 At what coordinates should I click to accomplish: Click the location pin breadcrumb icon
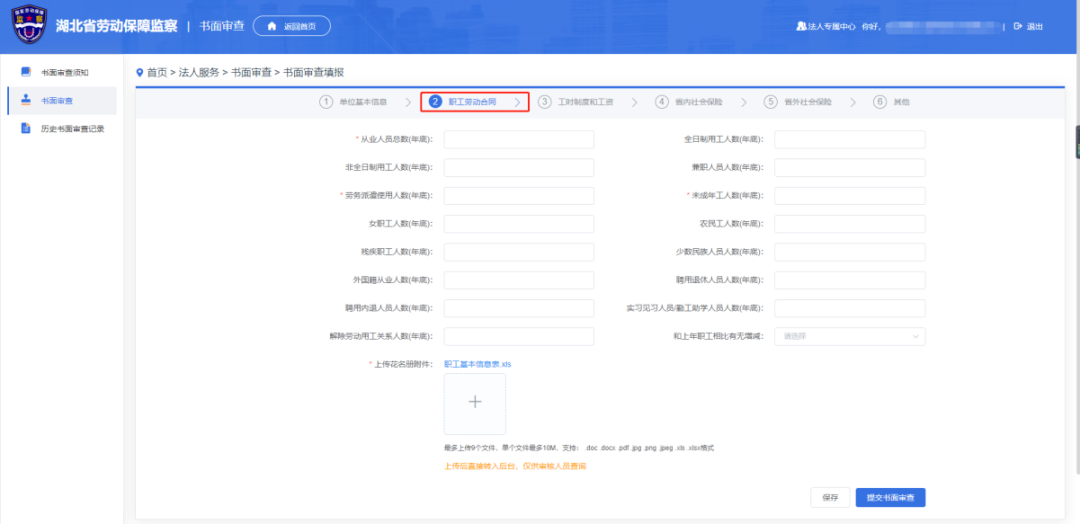[140, 72]
